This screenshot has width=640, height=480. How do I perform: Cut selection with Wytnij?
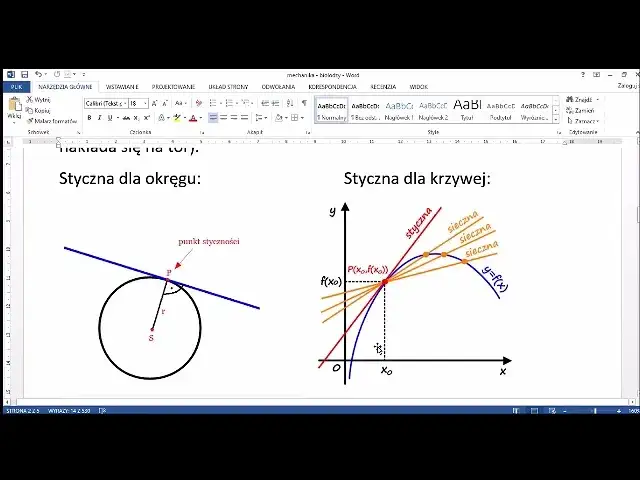pyautogui.click(x=39, y=100)
